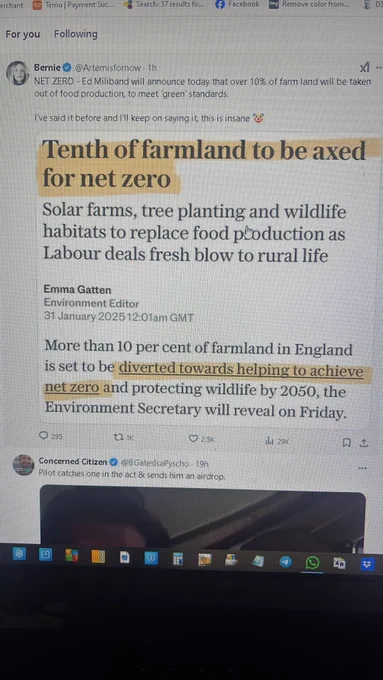Open the 'diverted towards helping to achieve' link
Screen dimensions: 383x680
coord(241,369)
